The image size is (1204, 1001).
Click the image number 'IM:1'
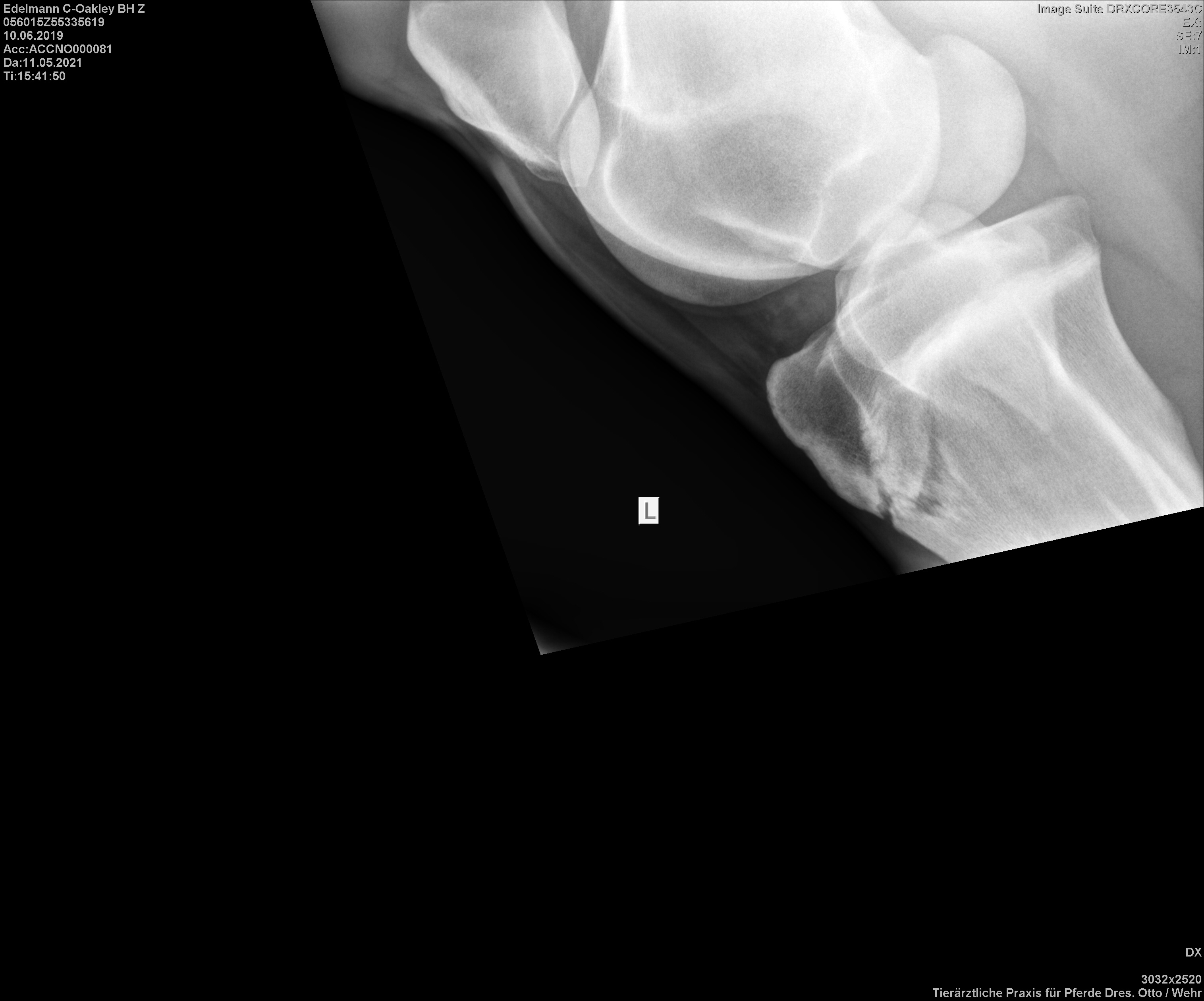[1190, 49]
